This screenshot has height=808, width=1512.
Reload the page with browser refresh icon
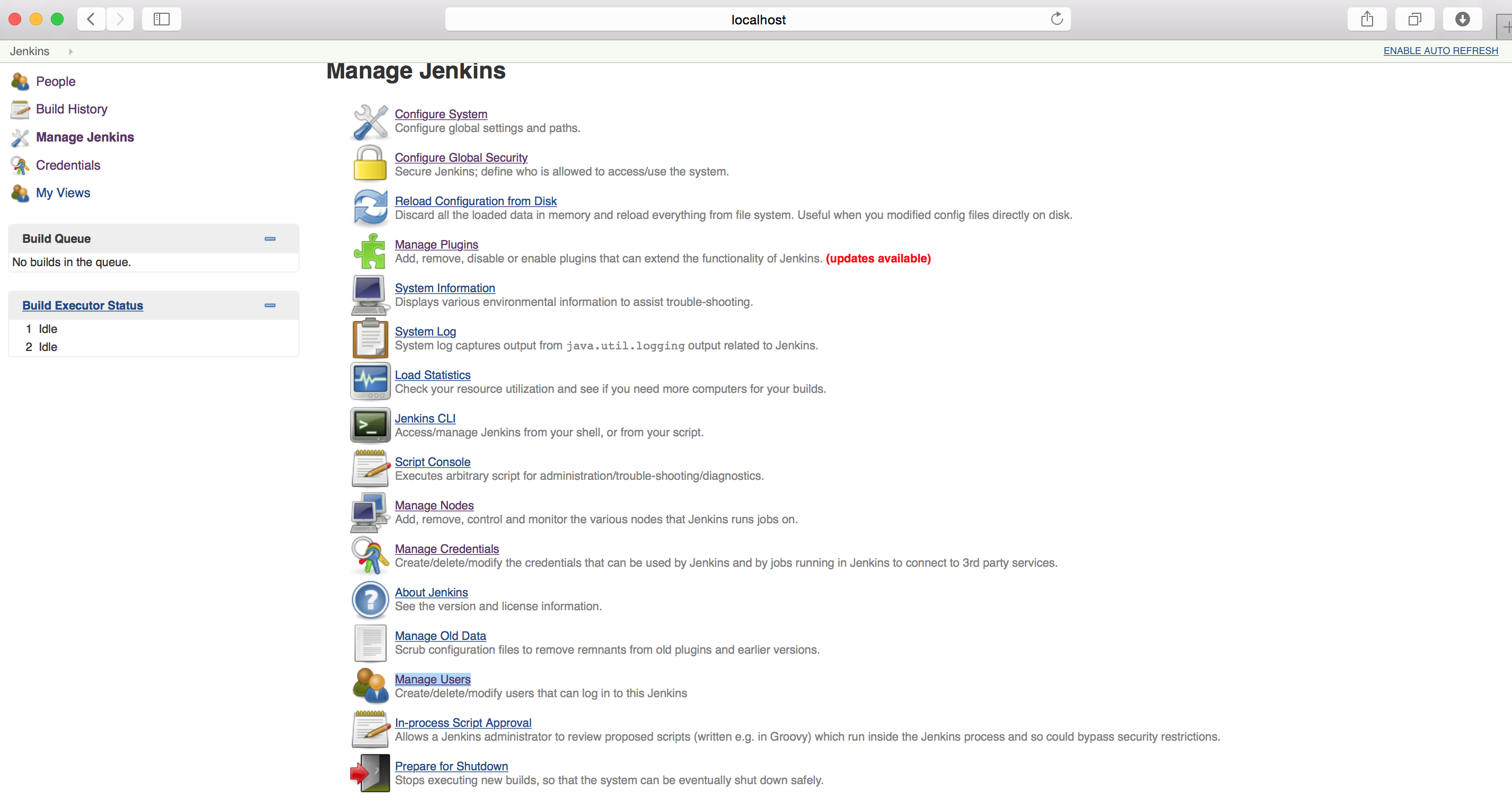[1057, 20]
